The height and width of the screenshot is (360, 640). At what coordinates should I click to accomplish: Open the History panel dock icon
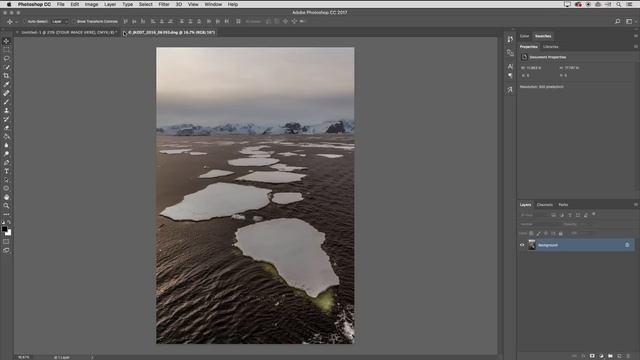[510, 39]
